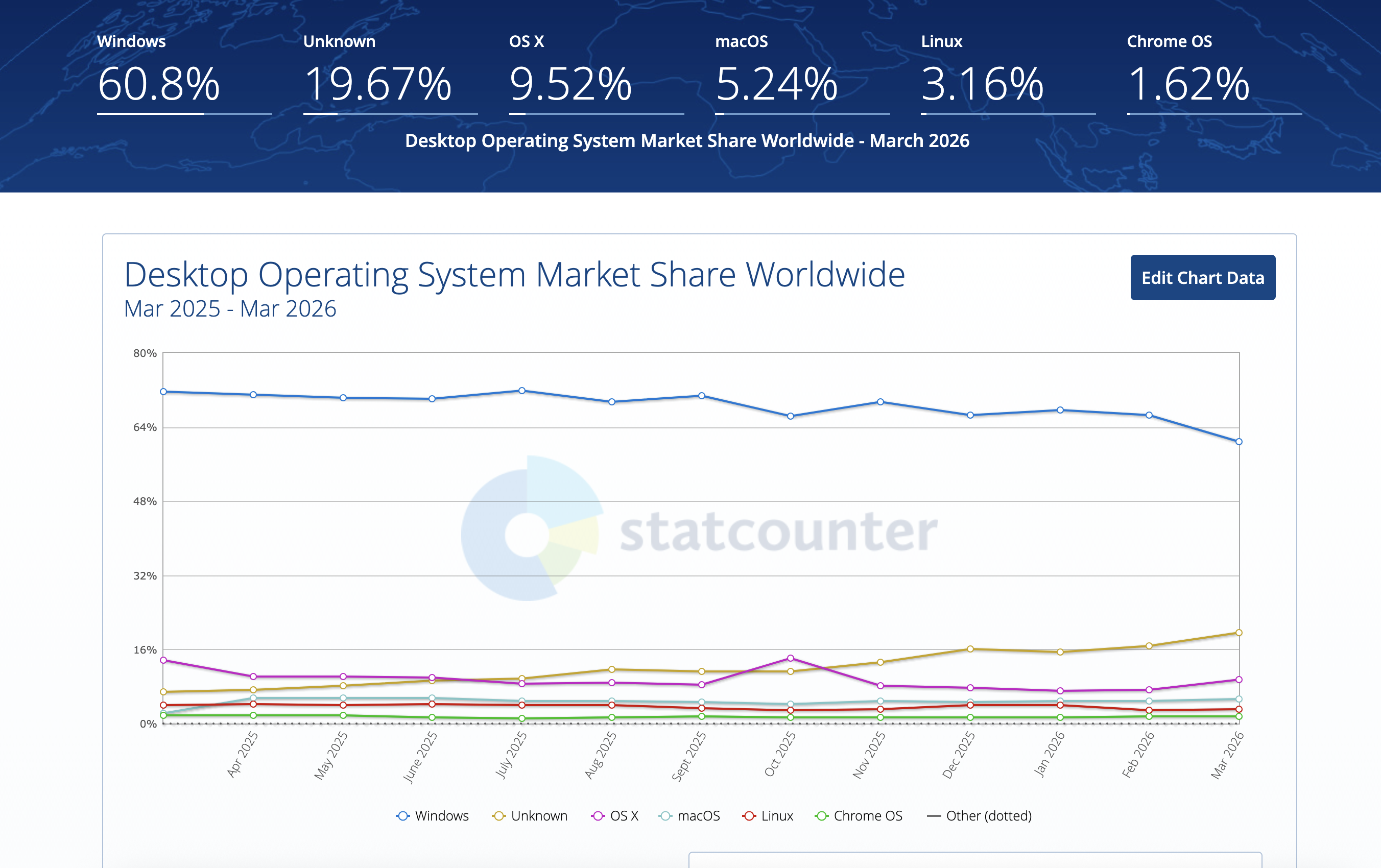Click the Sept 2025 x-axis label

click(688, 757)
